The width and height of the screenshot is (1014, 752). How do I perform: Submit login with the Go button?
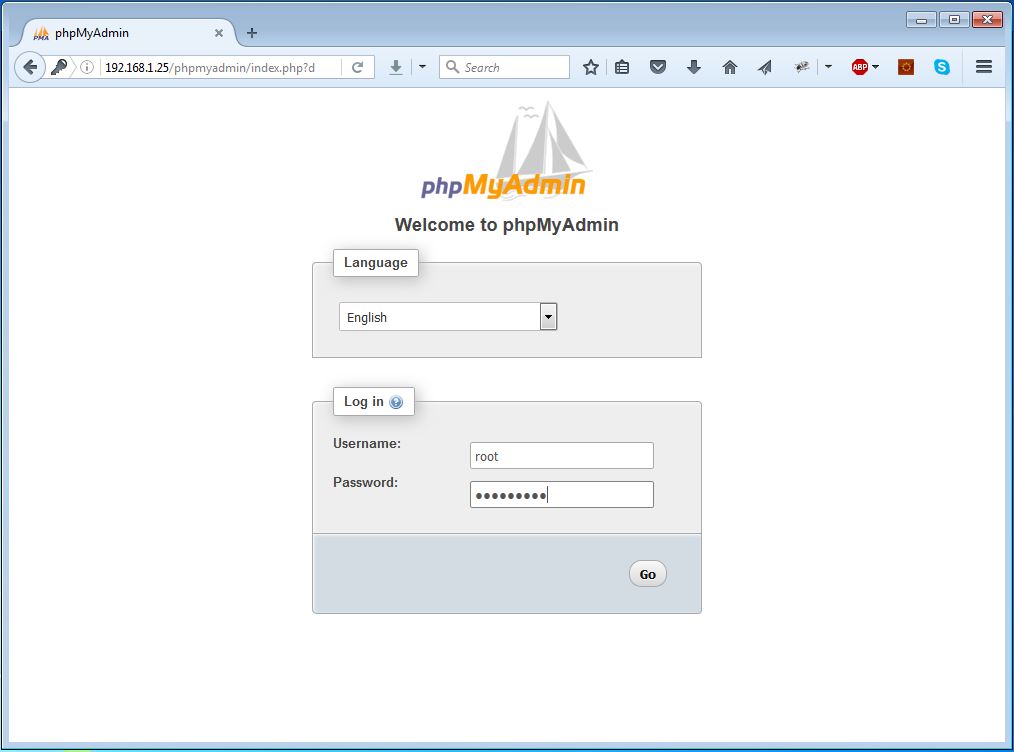647,574
